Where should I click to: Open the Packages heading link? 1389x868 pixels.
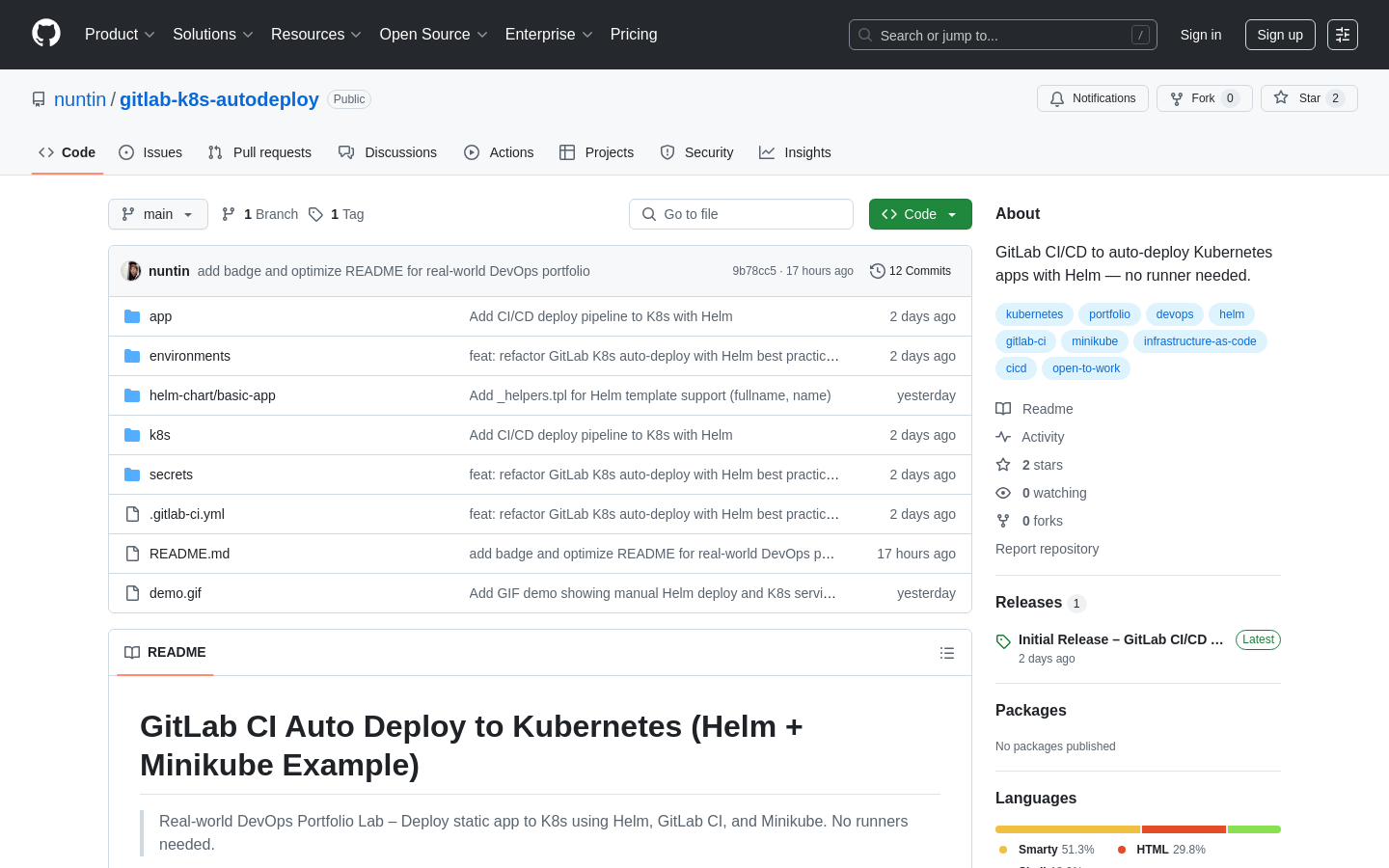[1031, 711]
